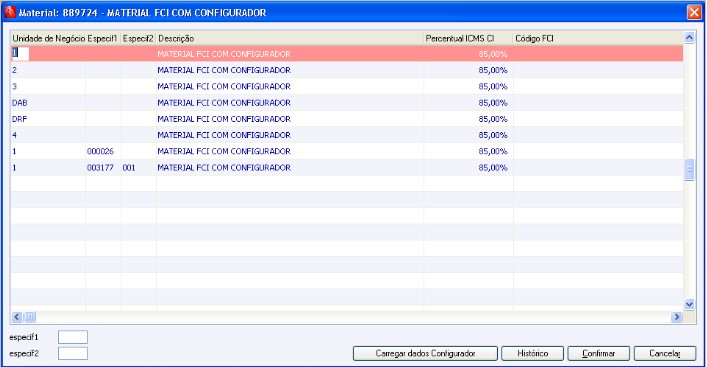Confirm changes with the Confirmar button
The height and width of the screenshot is (367, 707).
point(598,353)
